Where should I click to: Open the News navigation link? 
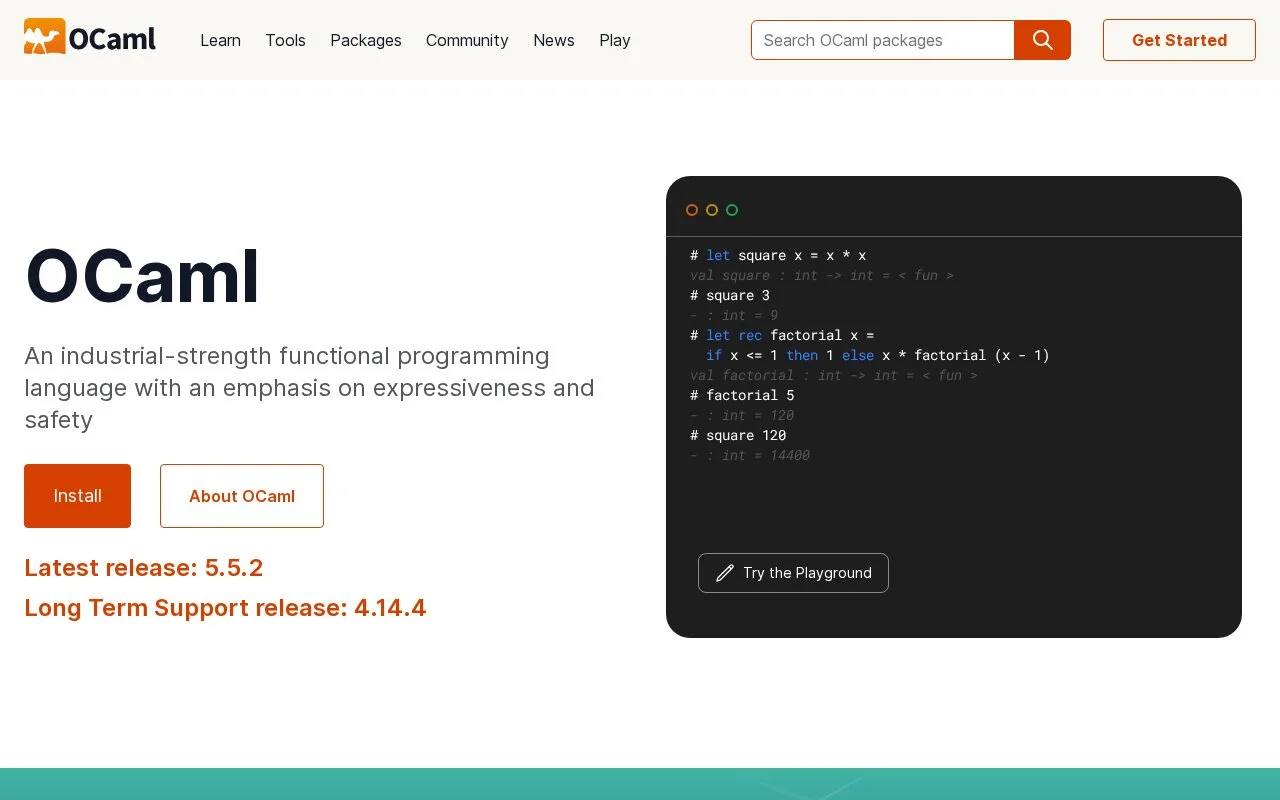click(x=554, y=40)
